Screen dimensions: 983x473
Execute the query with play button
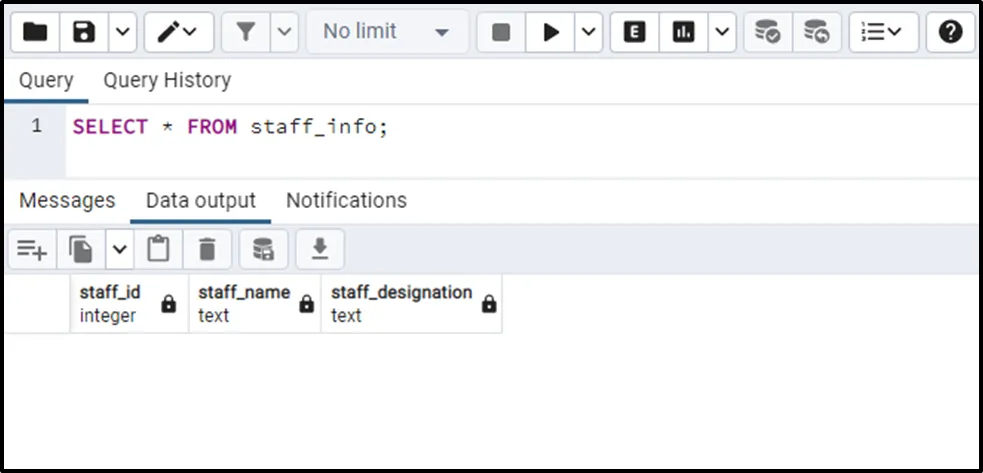(x=551, y=32)
